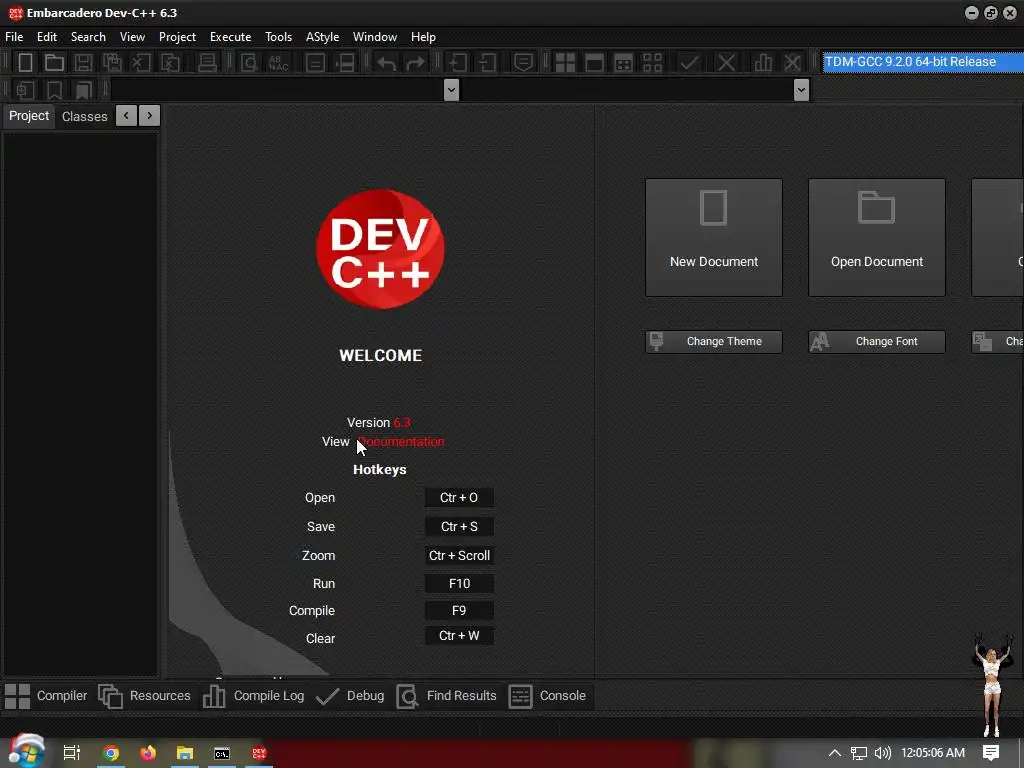
Task: Click the Profile analysis chart toolbar icon
Action: point(763,63)
